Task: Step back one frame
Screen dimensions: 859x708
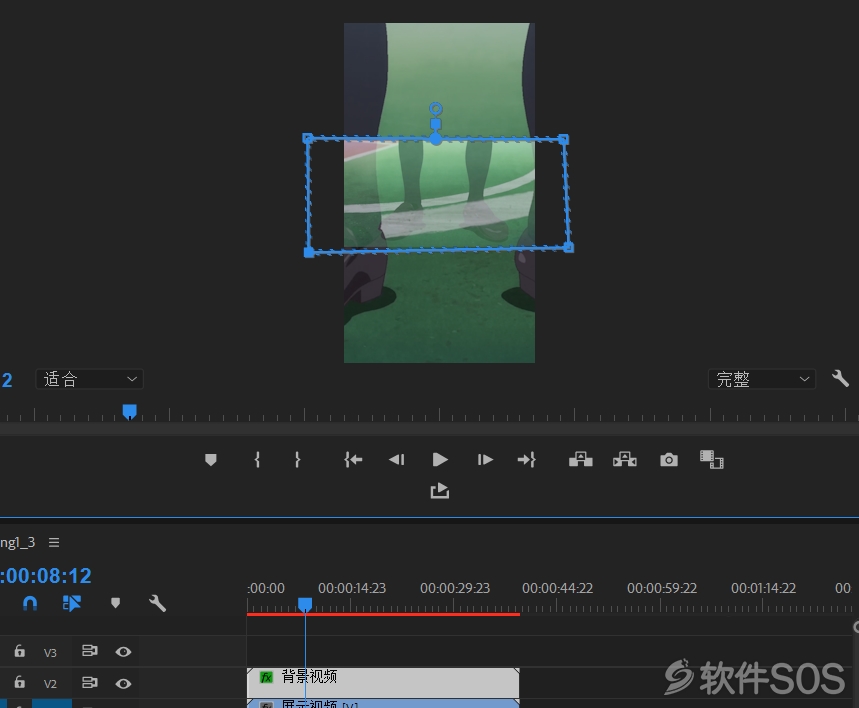Action: pyautogui.click(x=397, y=459)
